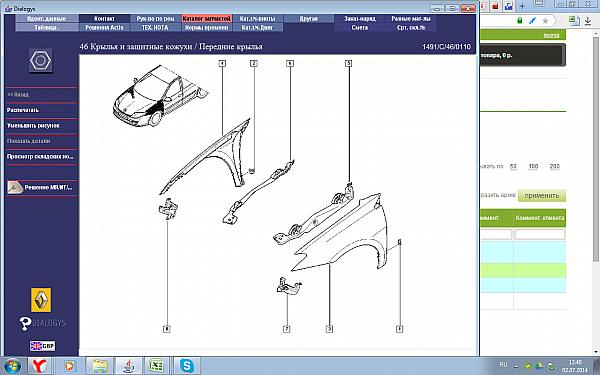The height and width of the screenshot is (375, 600).
Task: Select part callout 8 at diagram bottom
Action: (167, 329)
